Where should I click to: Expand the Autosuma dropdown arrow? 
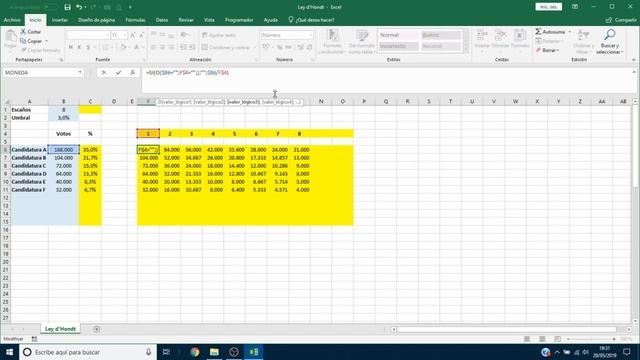click(x=570, y=31)
